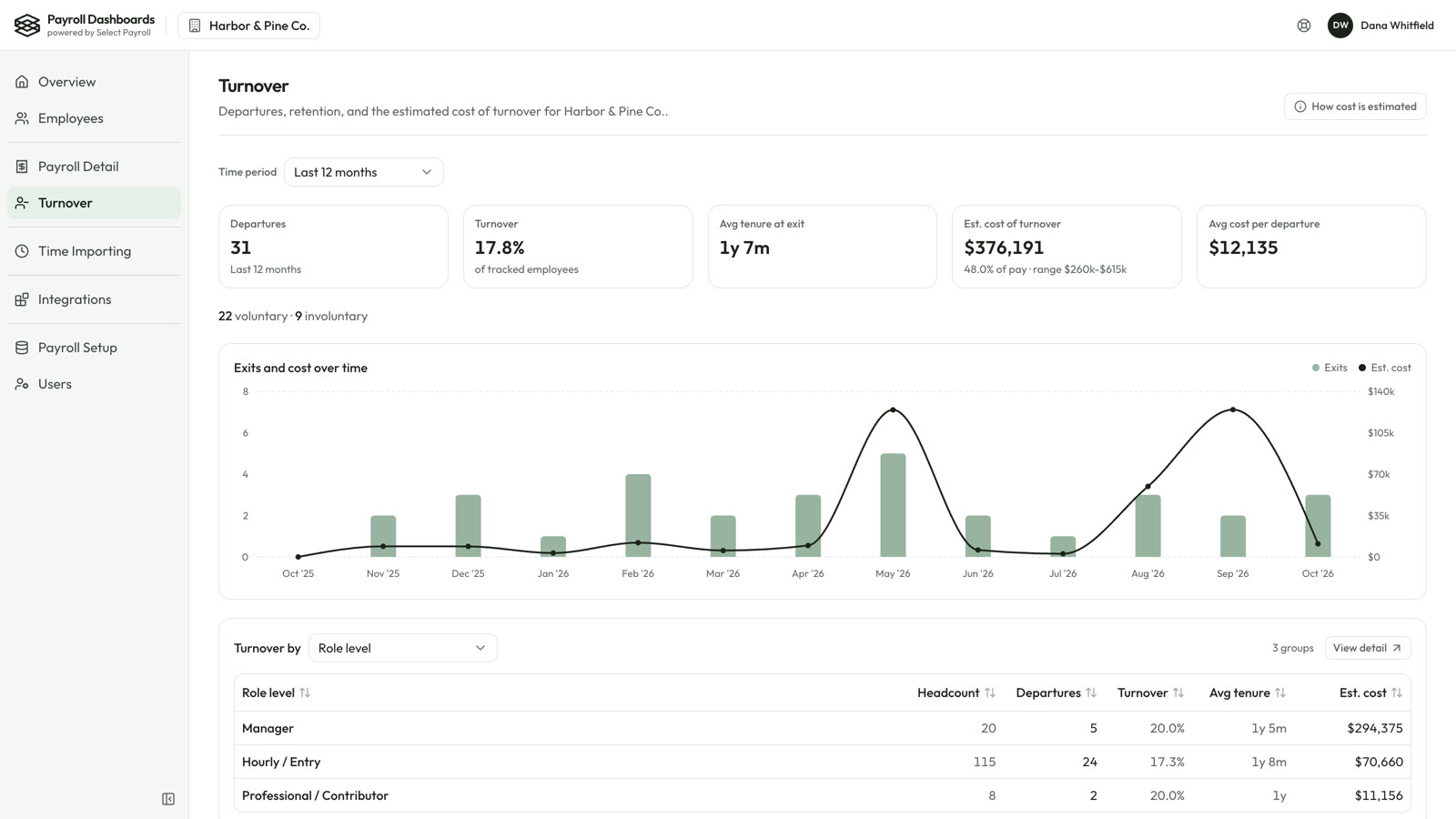Click the Users icon in sidebar
The height and width of the screenshot is (819, 1456).
pyautogui.click(x=22, y=384)
